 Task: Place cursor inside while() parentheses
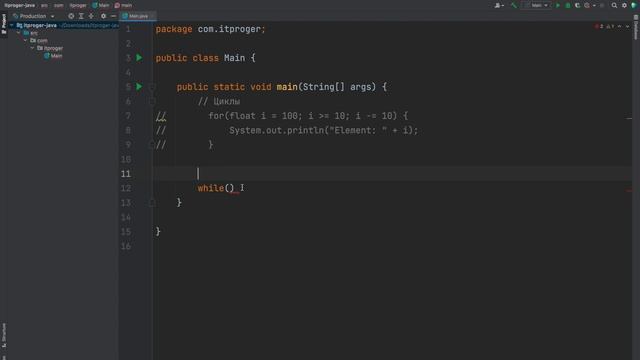tap(229, 188)
